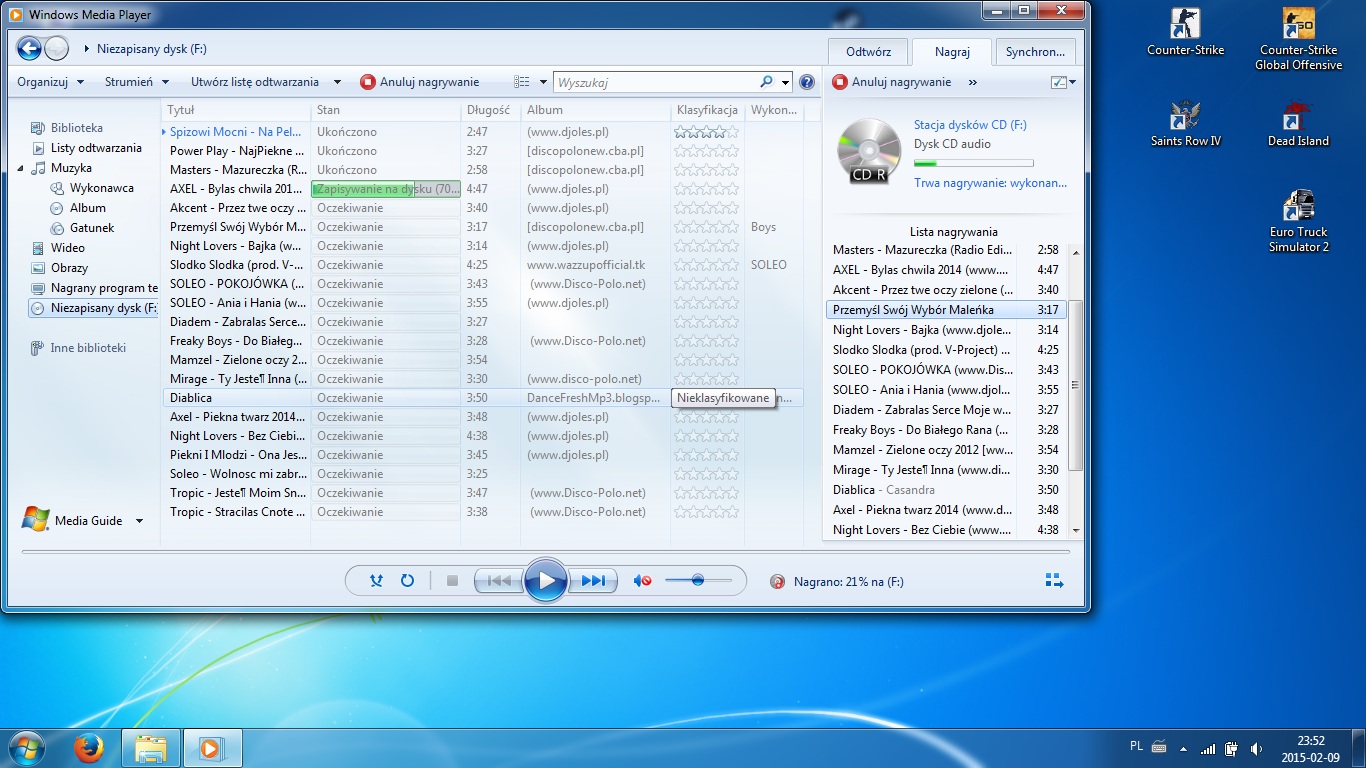Open the Help question mark icon
Image resolution: width=1366 pixels, height=768 pixels.
click(807, 82)
